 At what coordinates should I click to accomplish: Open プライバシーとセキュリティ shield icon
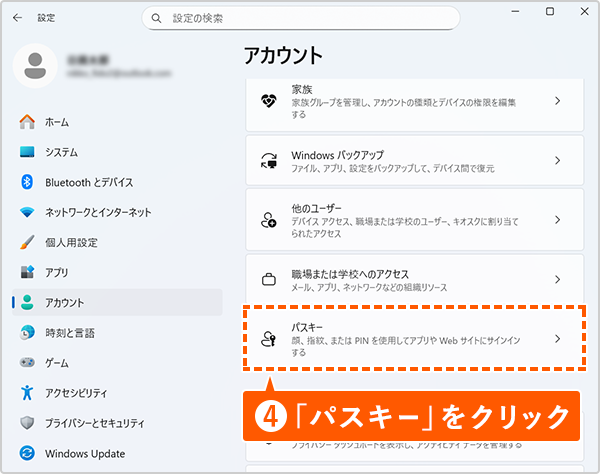click(28, 422)
